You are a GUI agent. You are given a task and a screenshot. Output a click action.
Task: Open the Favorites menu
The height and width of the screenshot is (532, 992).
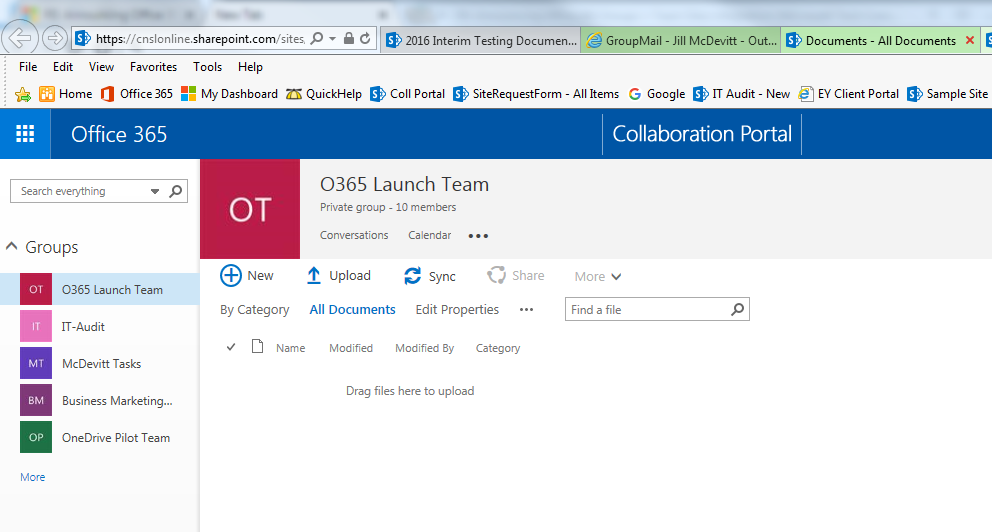153,67
